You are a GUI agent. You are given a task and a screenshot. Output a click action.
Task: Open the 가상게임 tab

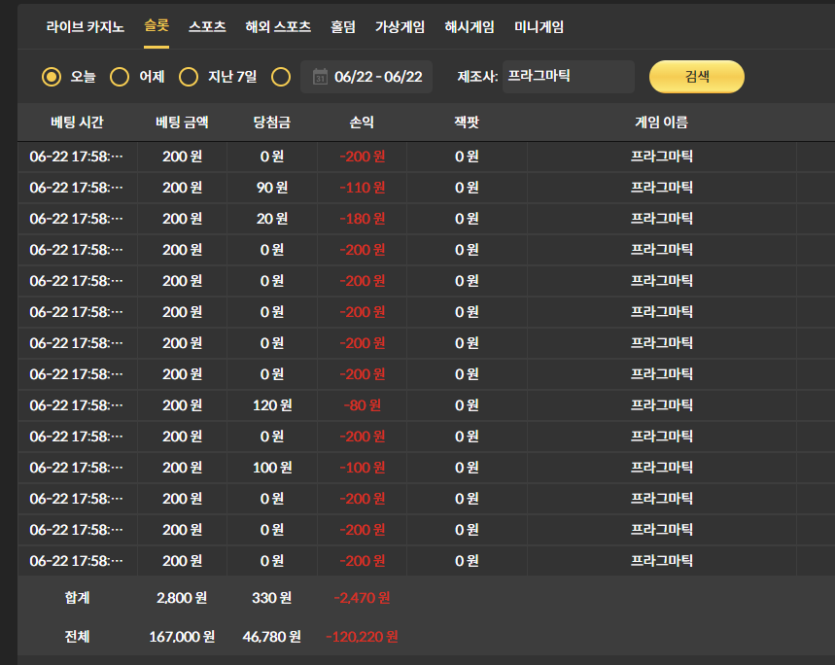pos(400,27)
